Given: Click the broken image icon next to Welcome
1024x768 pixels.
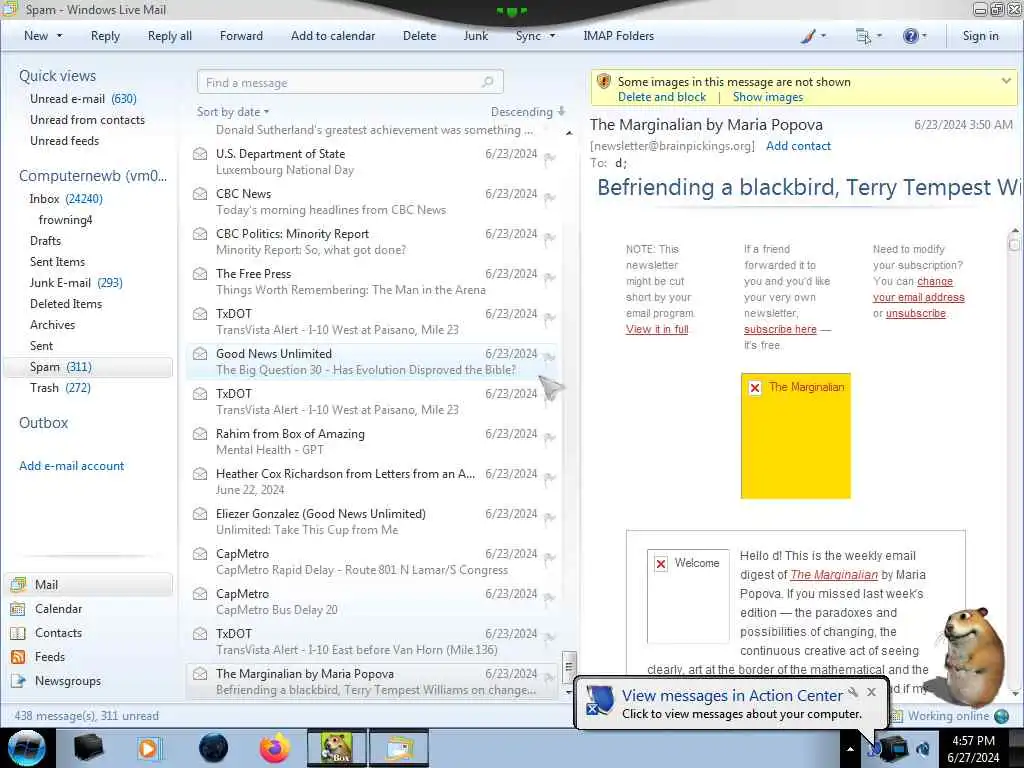Looking at the screenshot, I should click(661, 564).
